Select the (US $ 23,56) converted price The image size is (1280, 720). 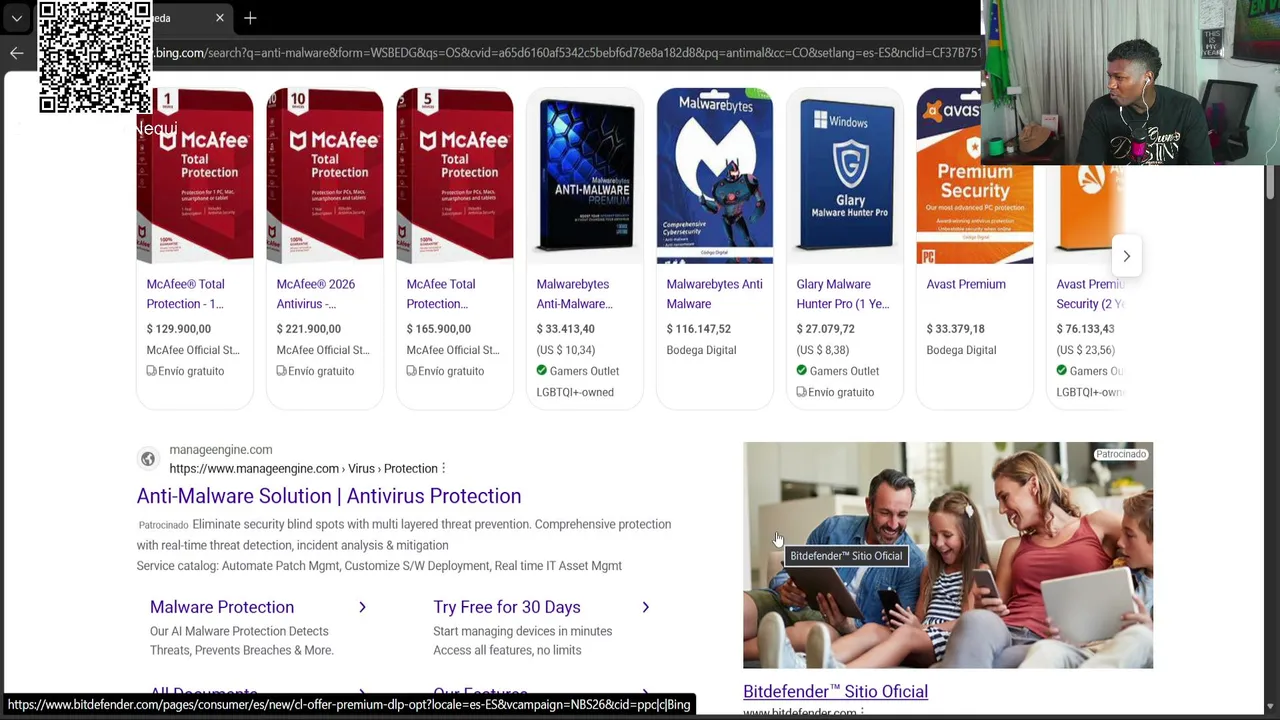point(1086,350)
